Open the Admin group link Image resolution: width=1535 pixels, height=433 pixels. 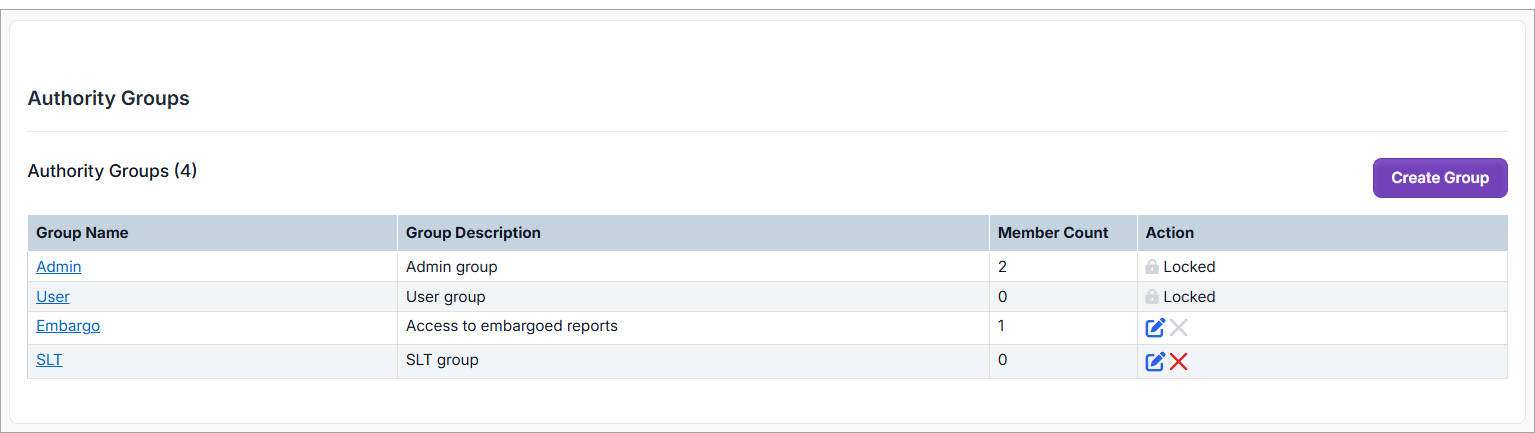point(59,267)
